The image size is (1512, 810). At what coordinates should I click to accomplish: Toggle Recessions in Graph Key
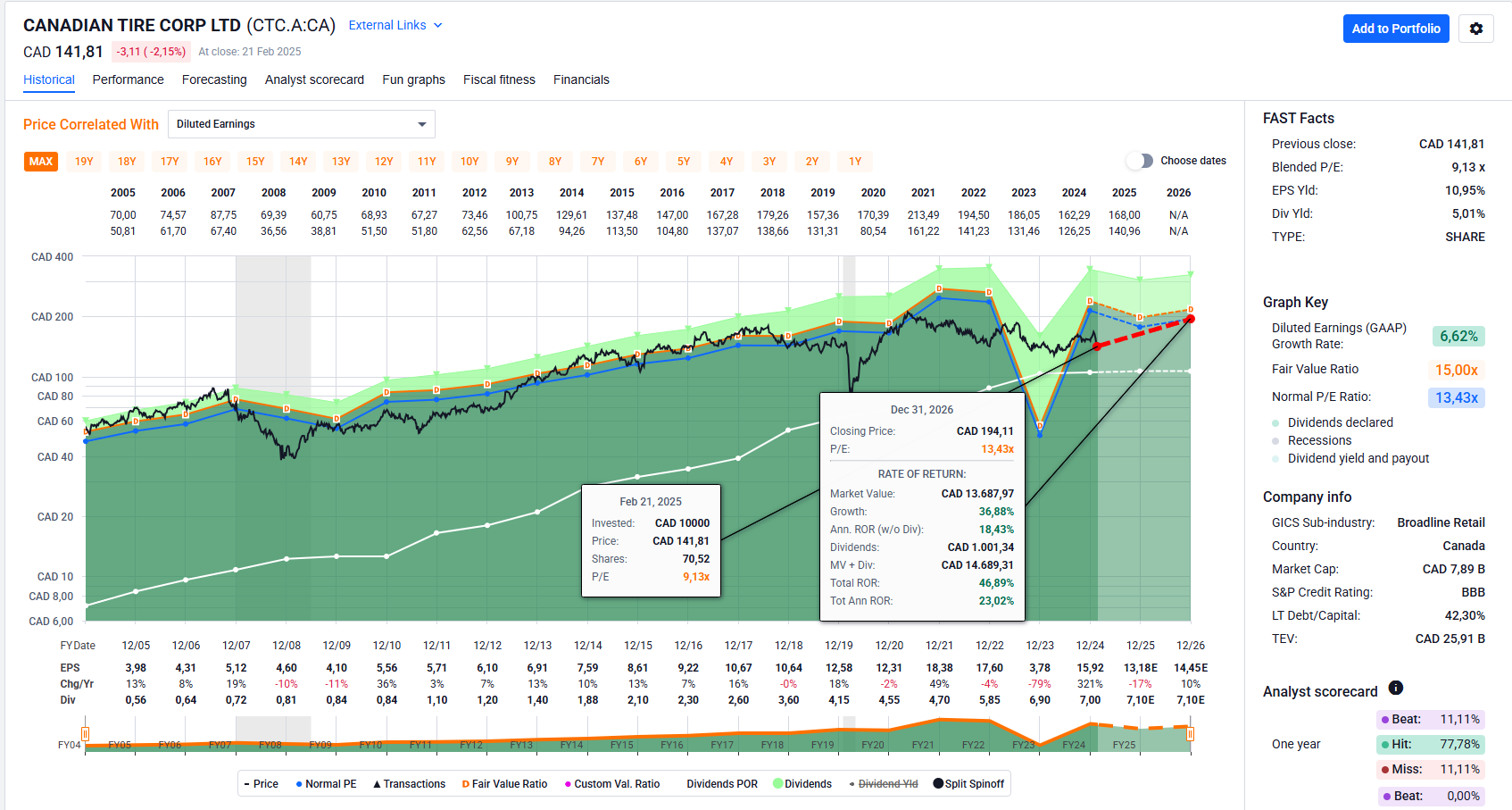coord(1319,440)
